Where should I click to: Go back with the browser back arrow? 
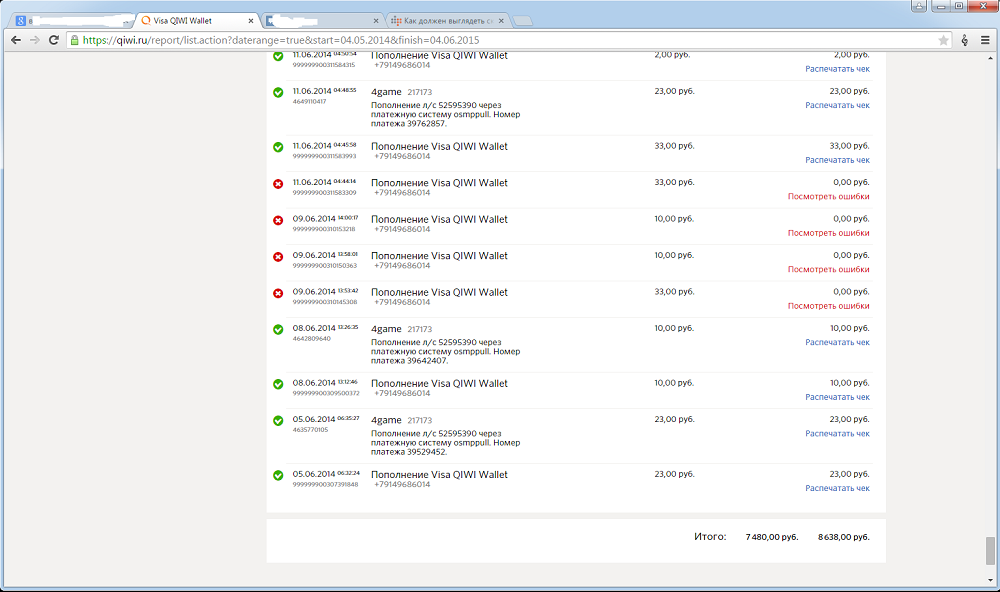pos(16,40)
